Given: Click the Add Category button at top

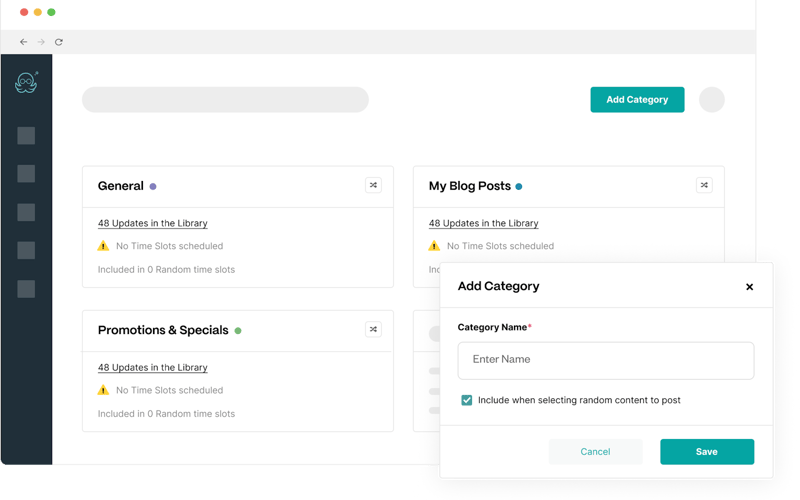Looking at the screenshot, I should point(637,99).
